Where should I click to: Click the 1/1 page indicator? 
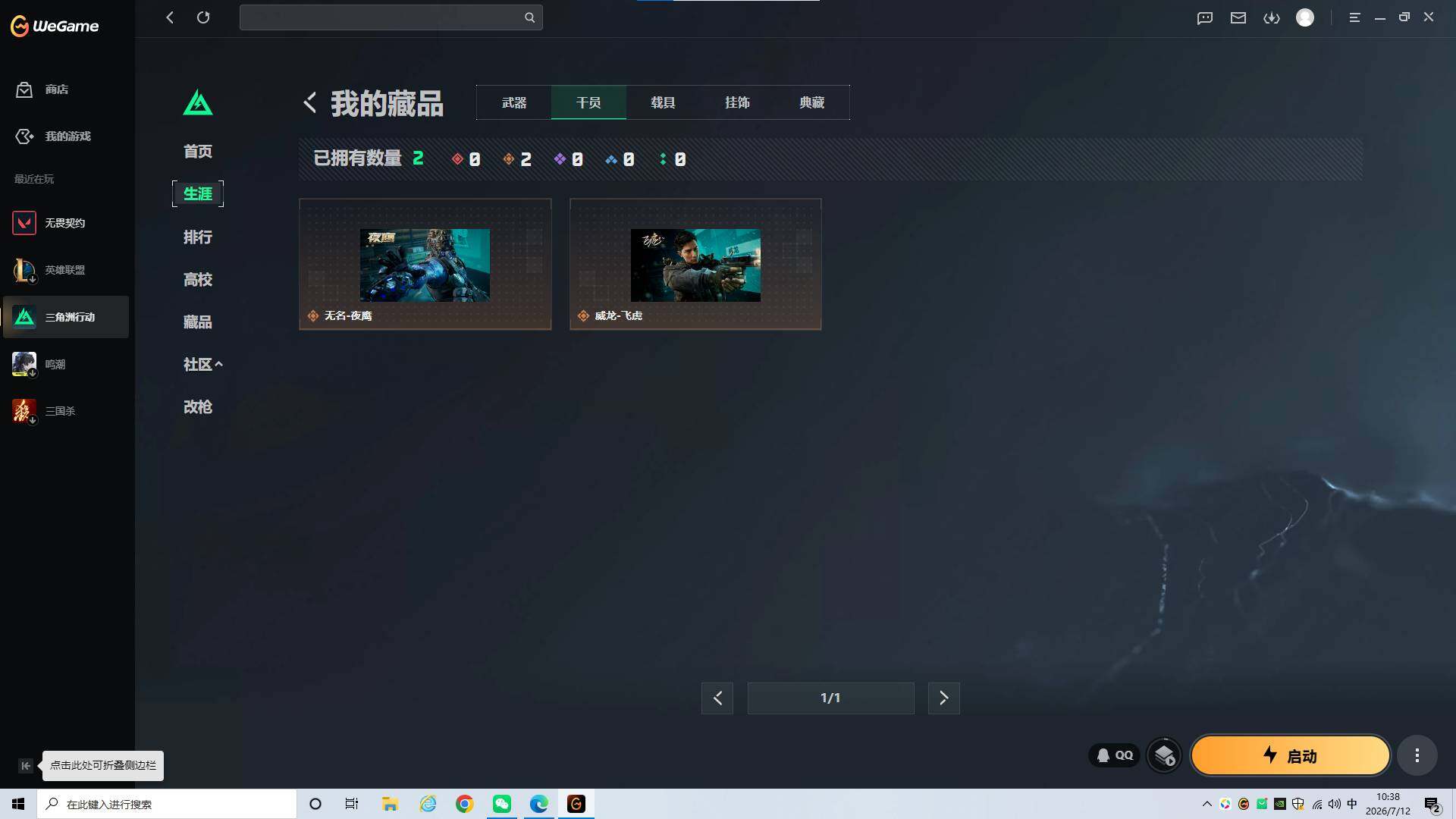[830, 698]
